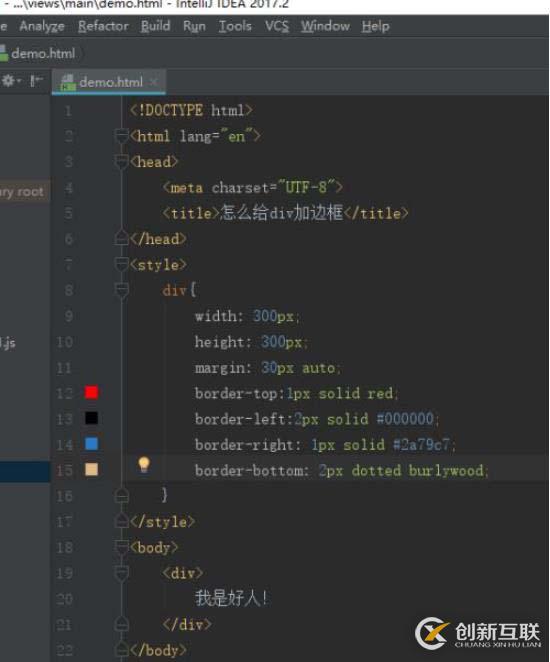Open the Tools menu
The image size is (550, 662).
(x=235, y=26)
